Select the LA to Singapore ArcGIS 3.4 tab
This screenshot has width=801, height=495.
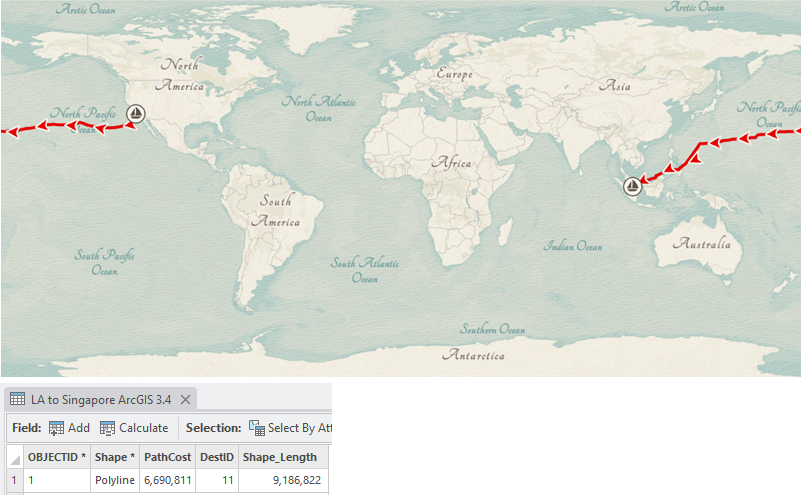click(101, 399)
